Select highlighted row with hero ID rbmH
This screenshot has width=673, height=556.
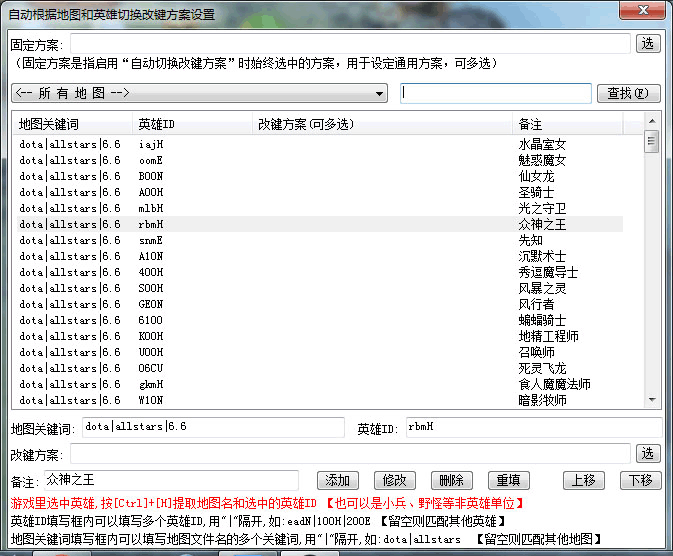tap(320, 224)
